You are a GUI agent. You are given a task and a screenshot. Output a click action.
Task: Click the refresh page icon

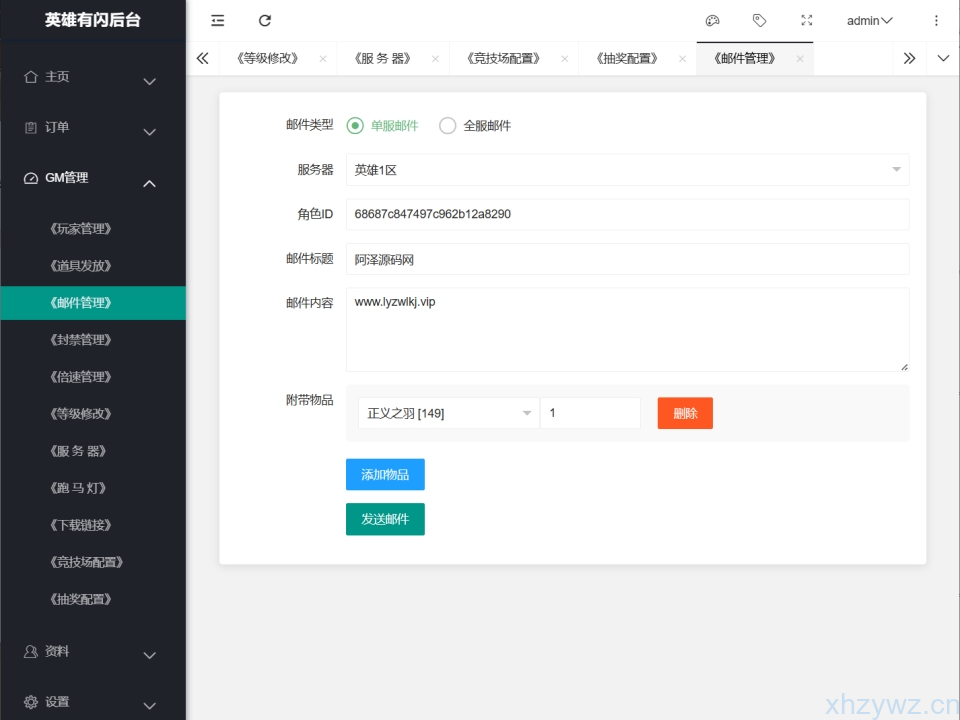point(265,20)
